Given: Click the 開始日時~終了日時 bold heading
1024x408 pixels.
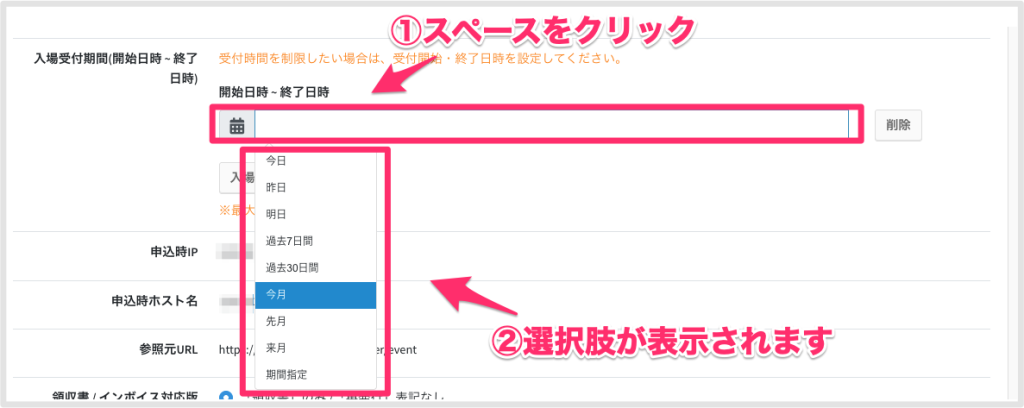Looking at the screenshot, I should pos(274,92).
